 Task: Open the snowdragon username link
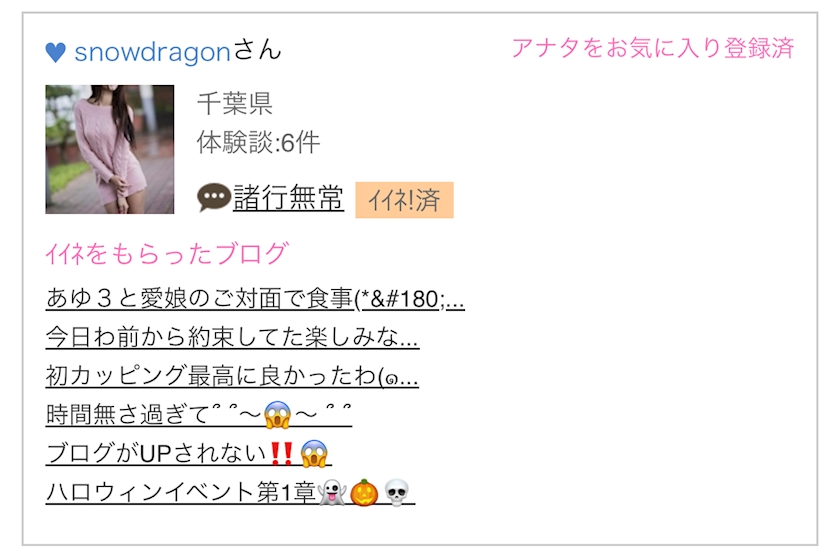point(152,51)
